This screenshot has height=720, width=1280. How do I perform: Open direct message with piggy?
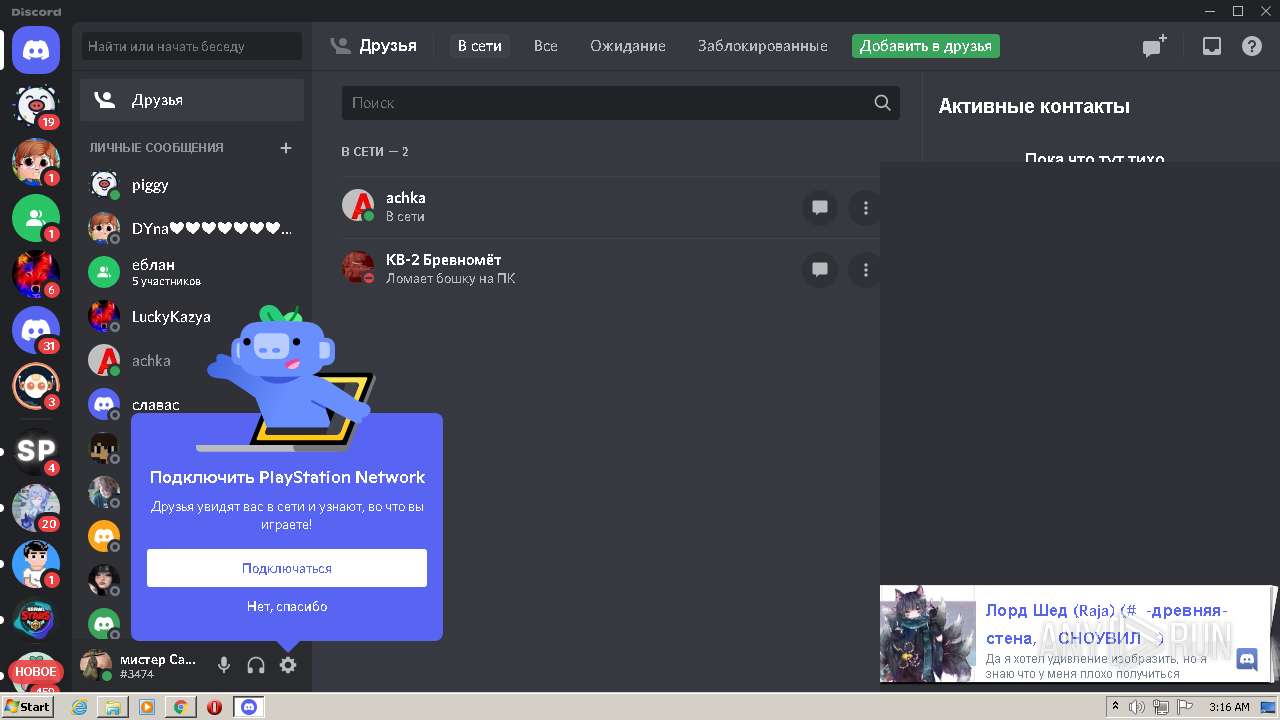click(x=192, y=185)
